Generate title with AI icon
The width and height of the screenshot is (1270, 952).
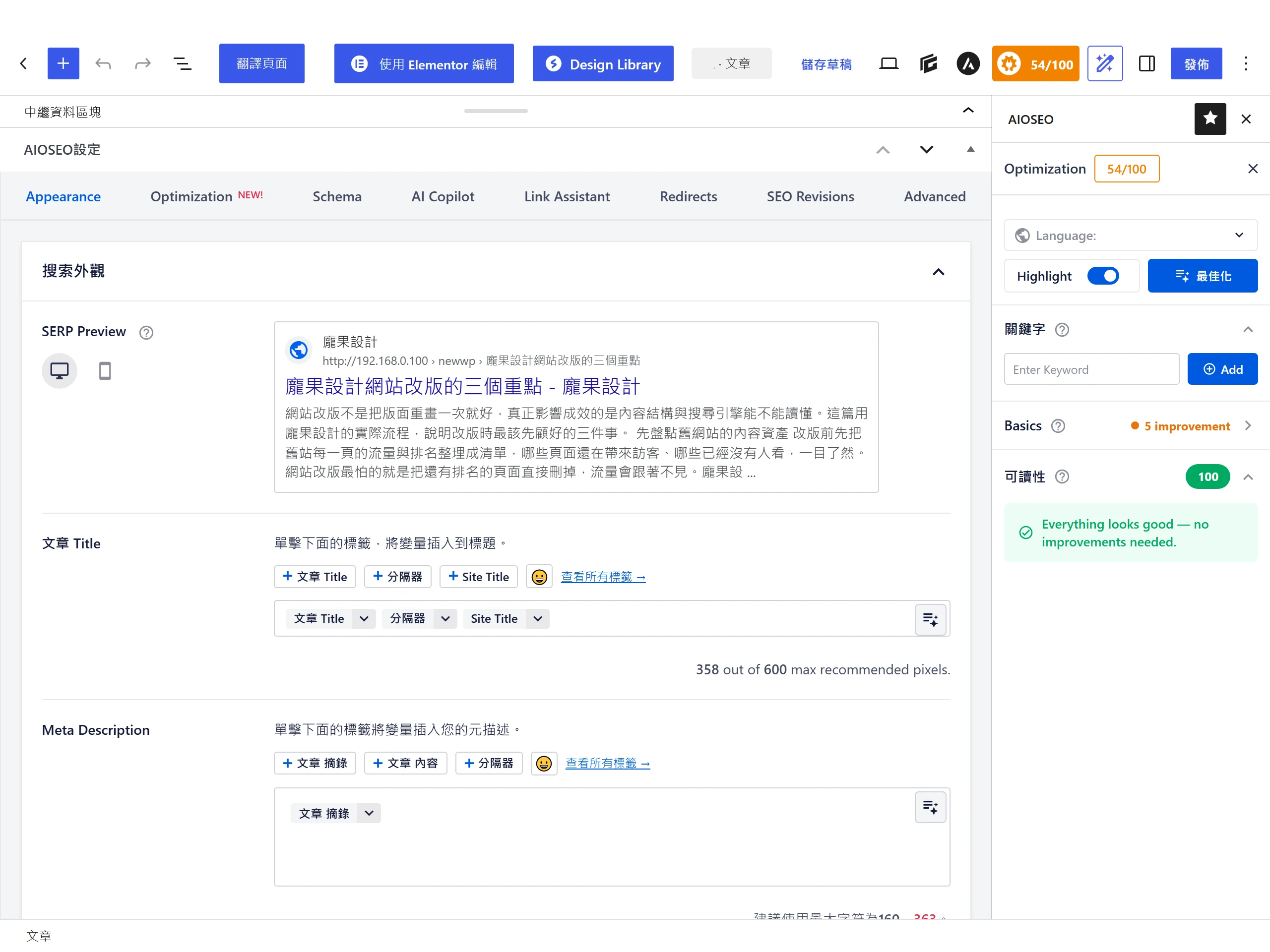point(930,619)
